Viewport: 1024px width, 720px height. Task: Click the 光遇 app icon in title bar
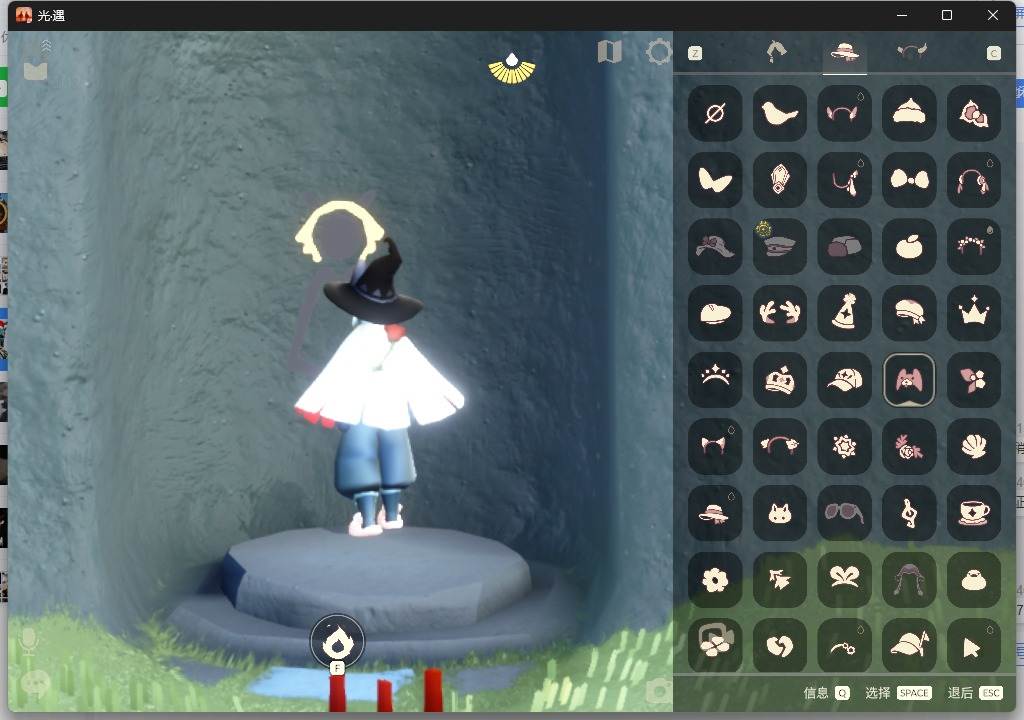24,15
